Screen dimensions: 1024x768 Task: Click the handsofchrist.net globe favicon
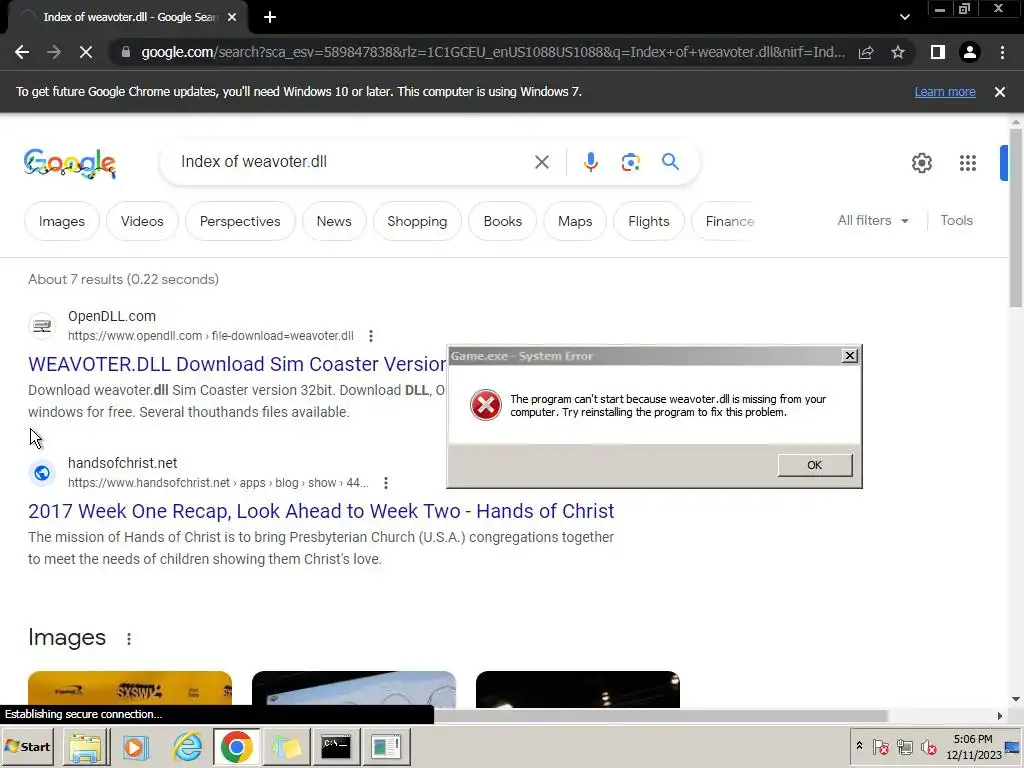pos(42,472)
